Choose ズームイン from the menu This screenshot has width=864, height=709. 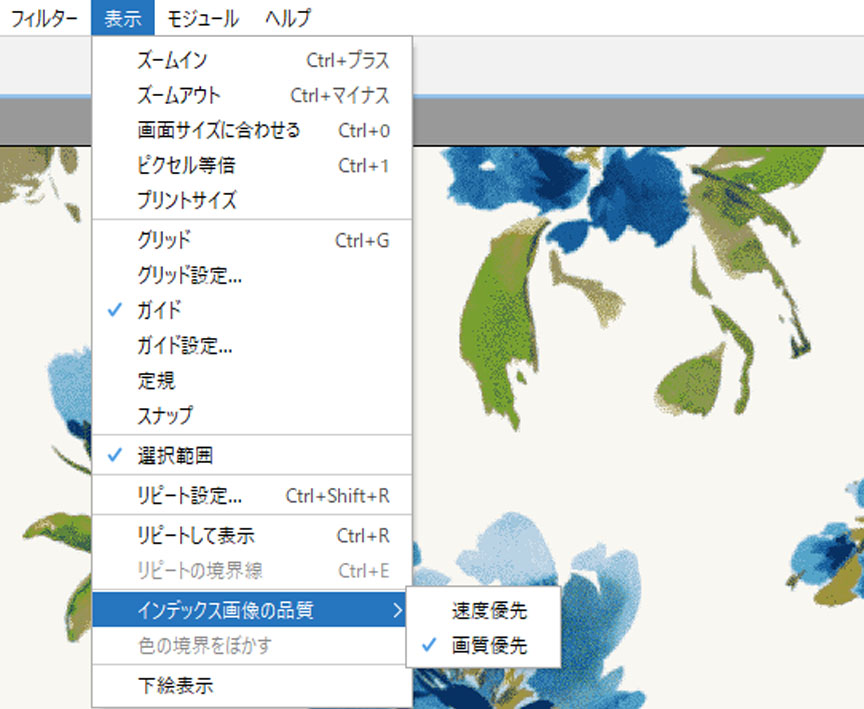pyautogui.click(x=252, y=60)
